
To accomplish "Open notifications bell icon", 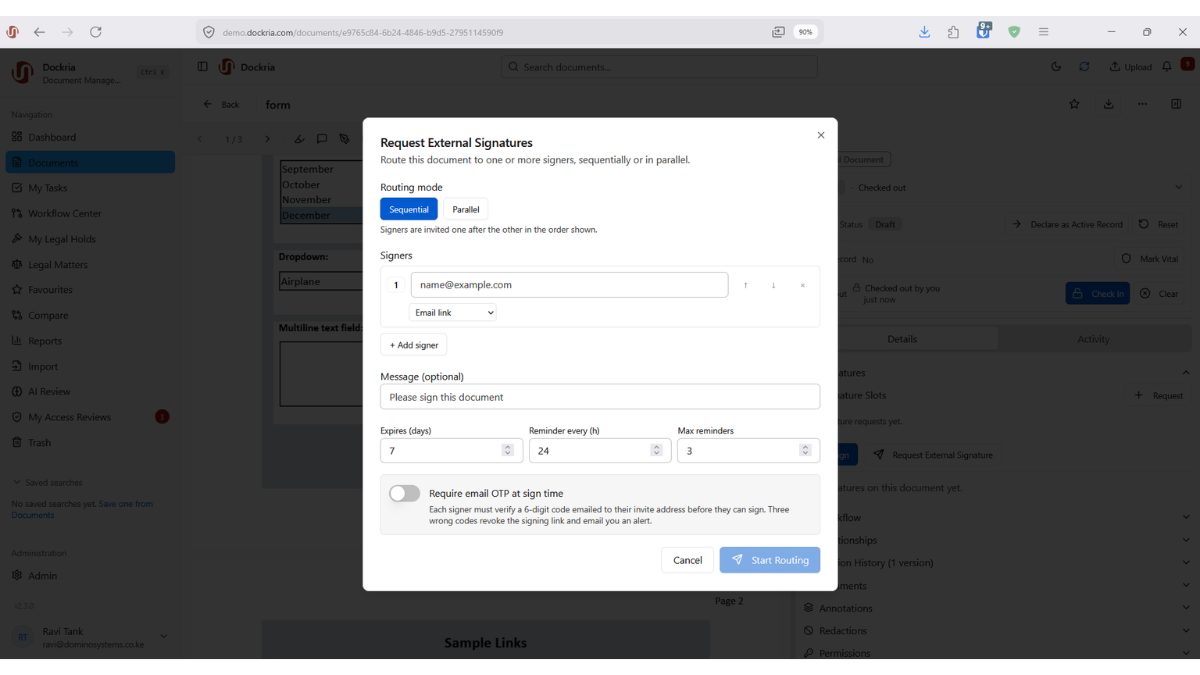I will [x=1167, y=67].
